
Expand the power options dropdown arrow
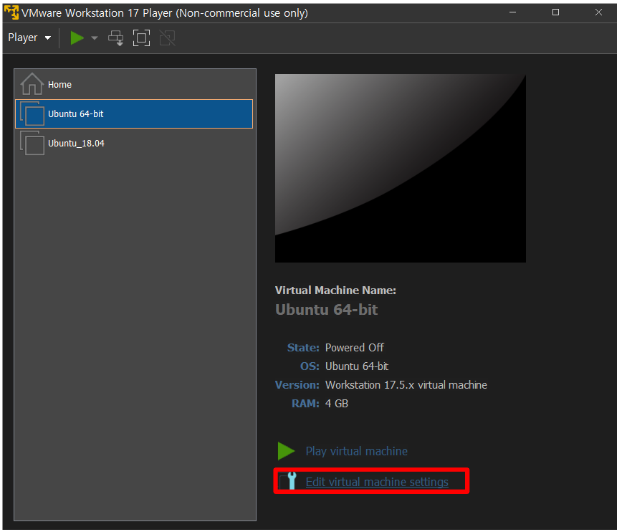94,38
